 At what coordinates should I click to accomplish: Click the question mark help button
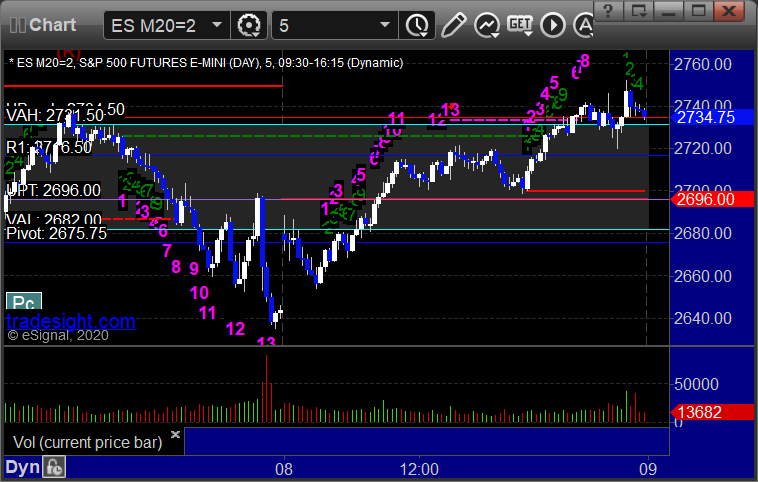point(608,11)
